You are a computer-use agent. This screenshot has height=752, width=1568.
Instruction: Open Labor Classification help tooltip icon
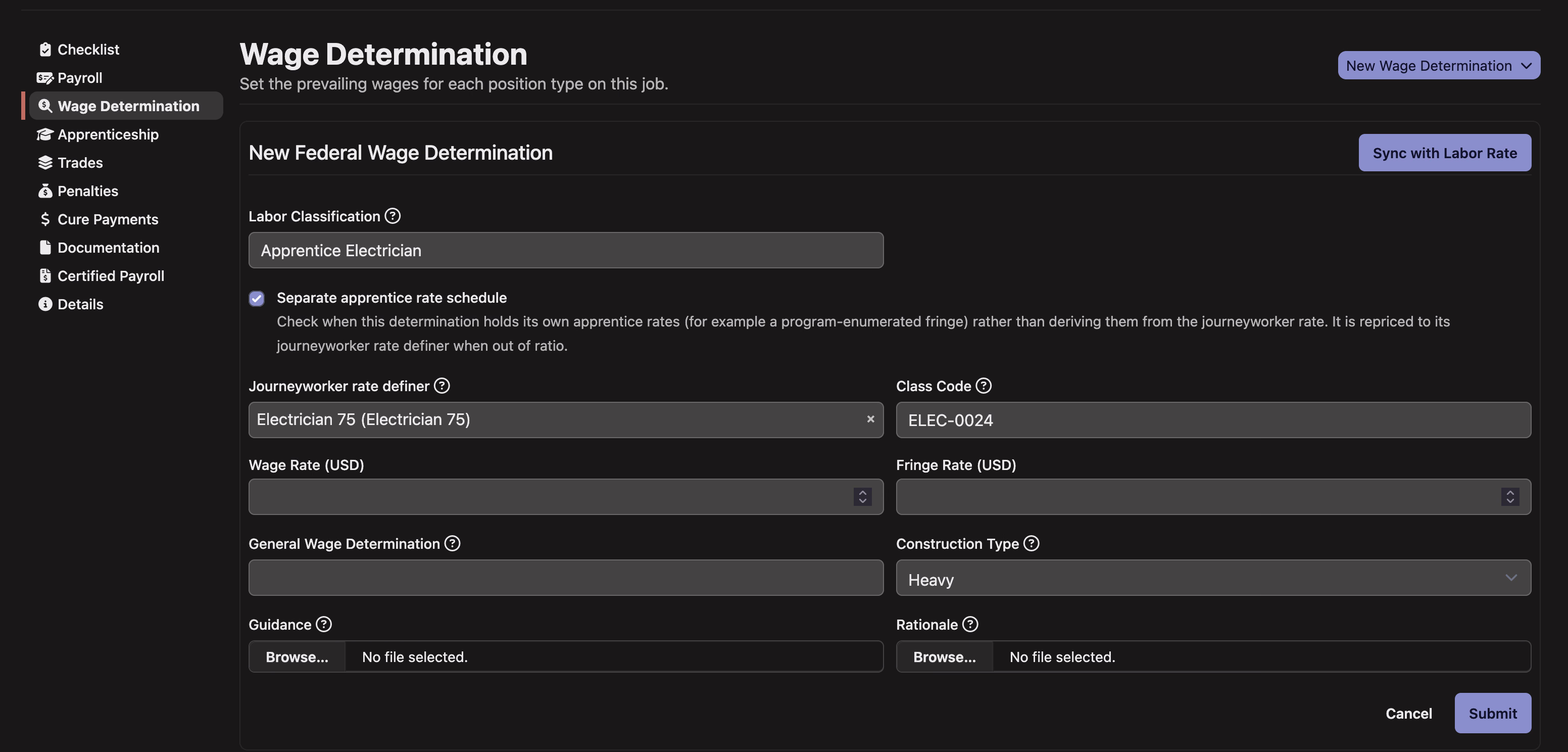[393, 216]
